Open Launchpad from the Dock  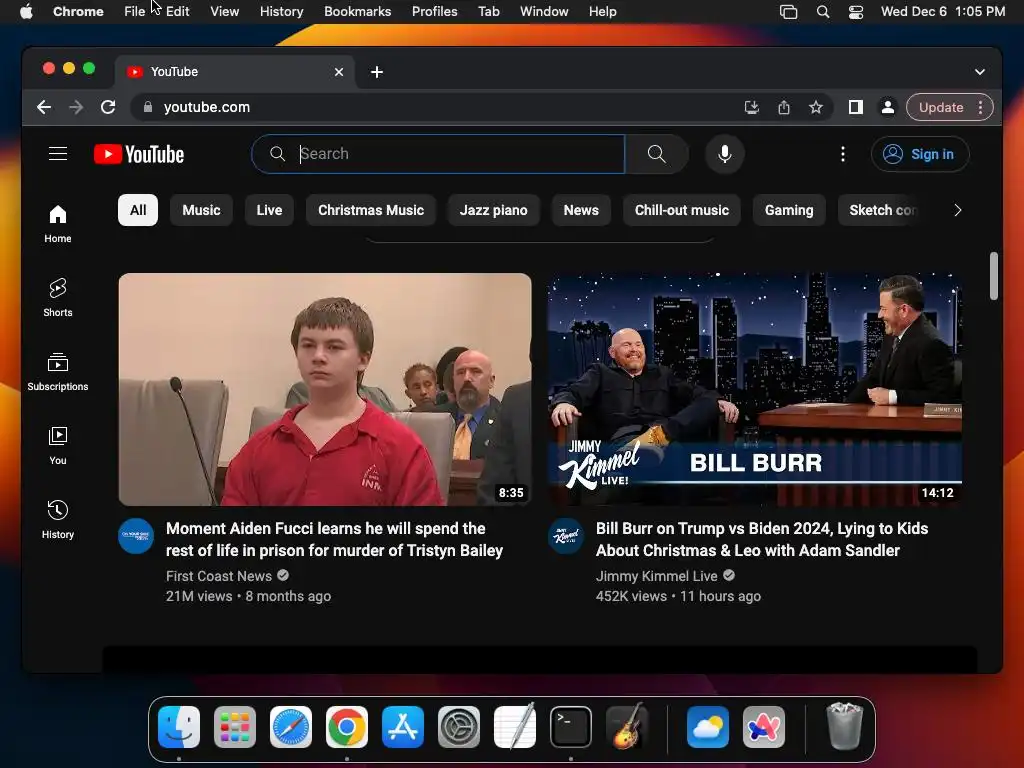point(234,727)
